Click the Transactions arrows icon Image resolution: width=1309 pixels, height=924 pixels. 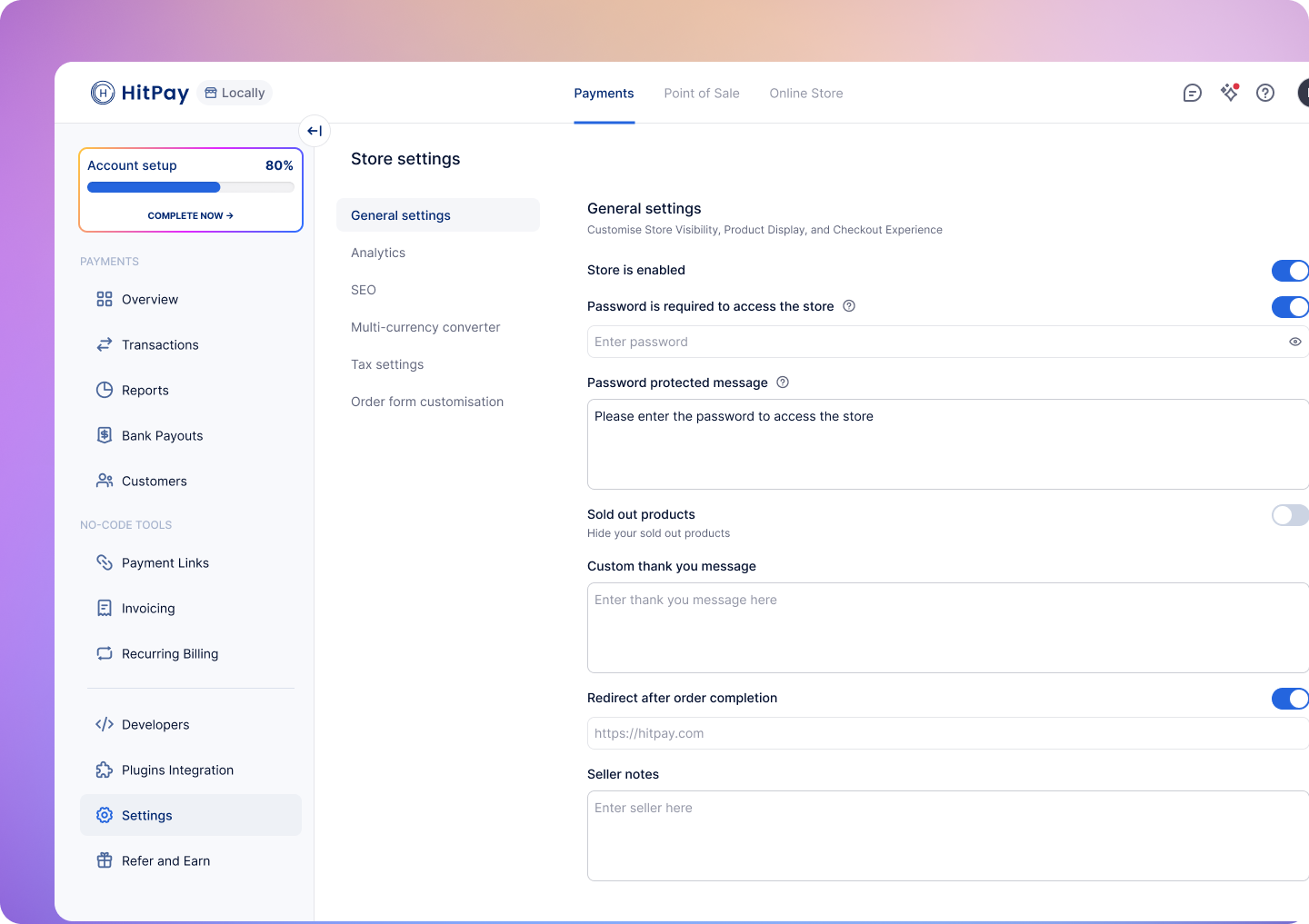pos(105,344)
